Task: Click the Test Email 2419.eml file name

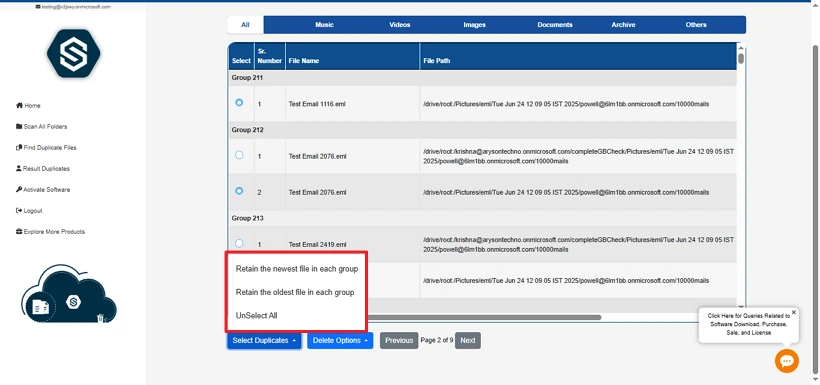Action: click(317, 244)
